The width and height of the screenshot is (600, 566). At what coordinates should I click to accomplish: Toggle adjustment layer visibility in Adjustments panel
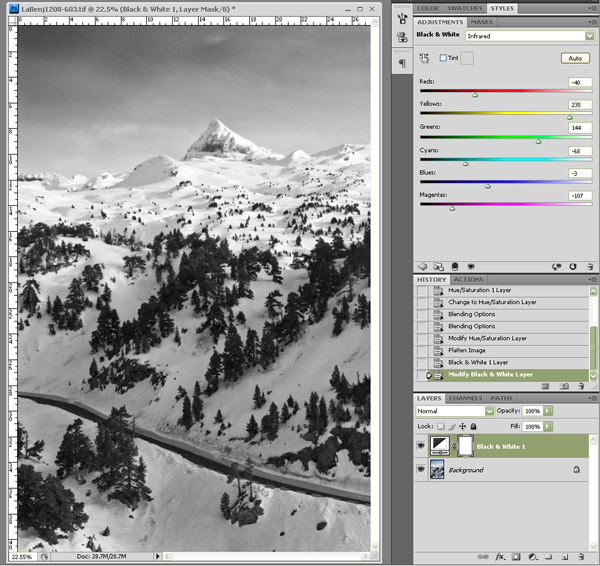(471, 266)
